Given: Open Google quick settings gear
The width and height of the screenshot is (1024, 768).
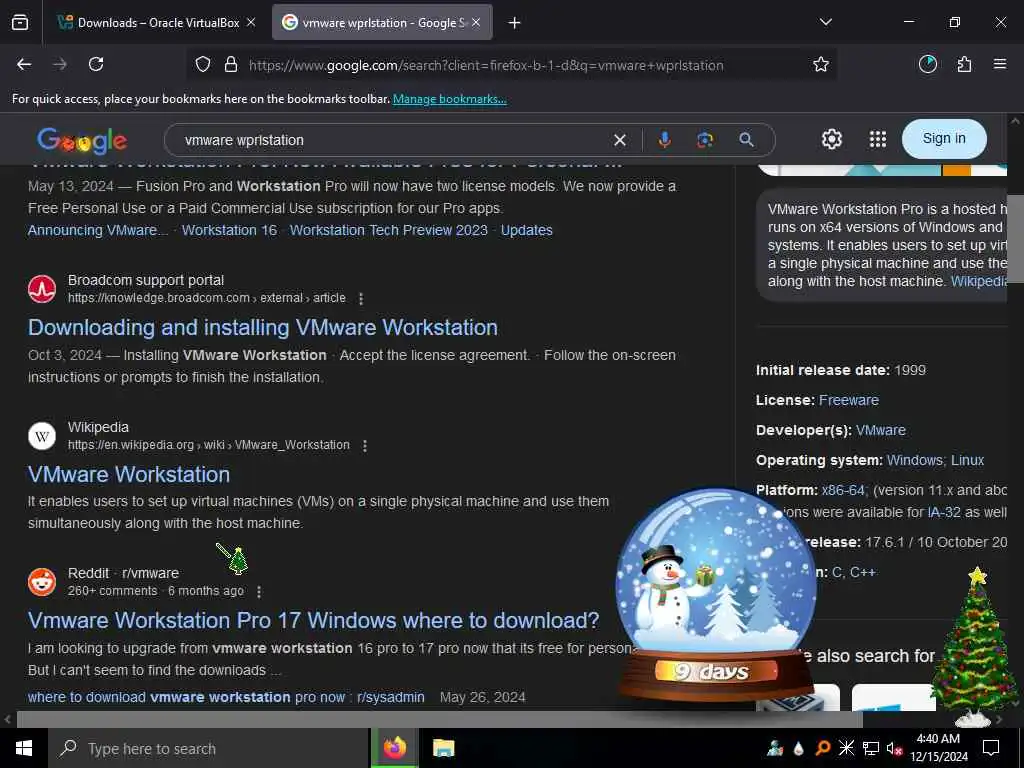Looking at the screenshot, I should pos(831,139).
